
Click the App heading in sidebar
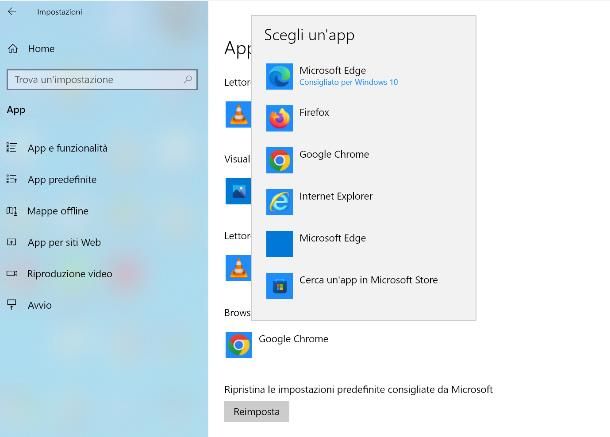16,110
